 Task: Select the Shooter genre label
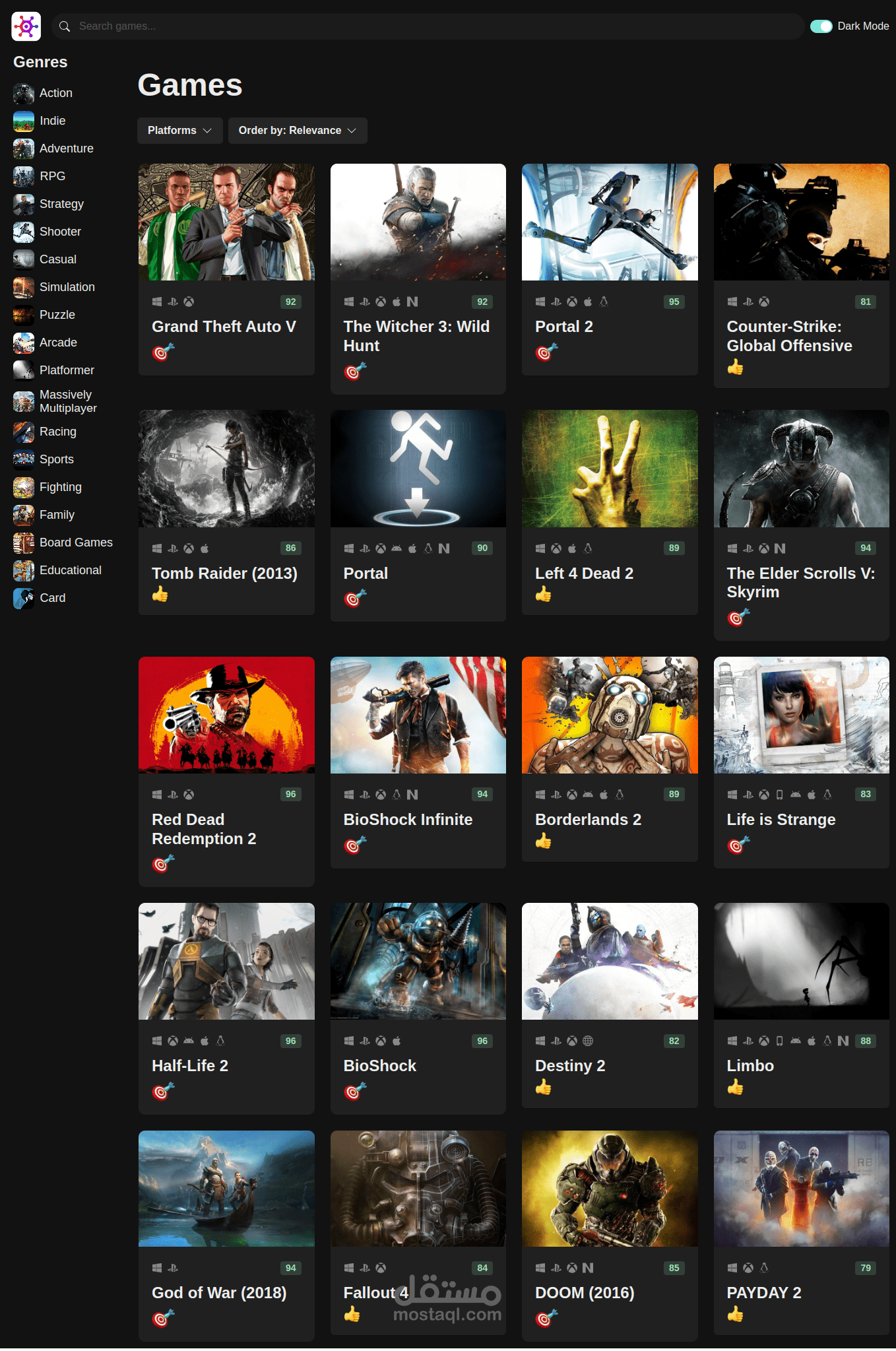[60, 232]
